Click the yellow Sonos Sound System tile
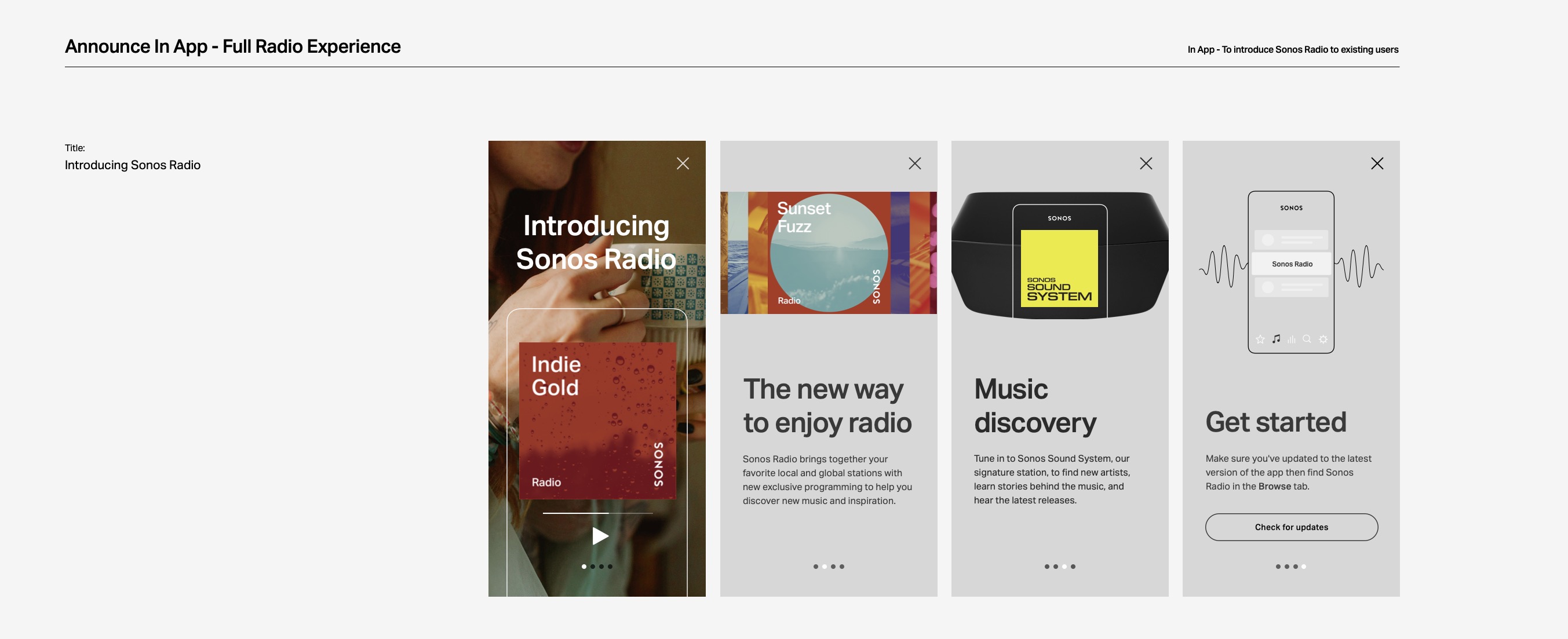The image size is (1568, 639). pos(1059,268)
